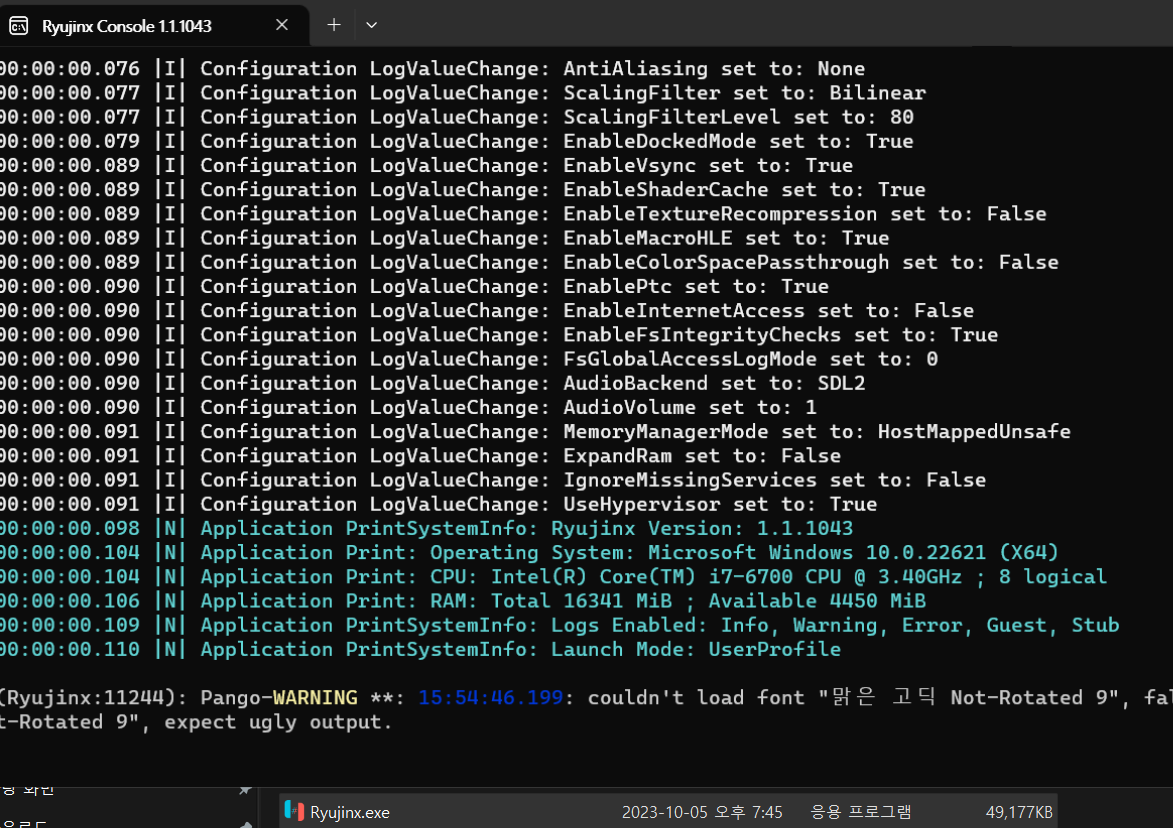Open a new terminal tab with plus icon
Image resolution: width=1173 pixels, height=828 pixels.
(334, 25)
